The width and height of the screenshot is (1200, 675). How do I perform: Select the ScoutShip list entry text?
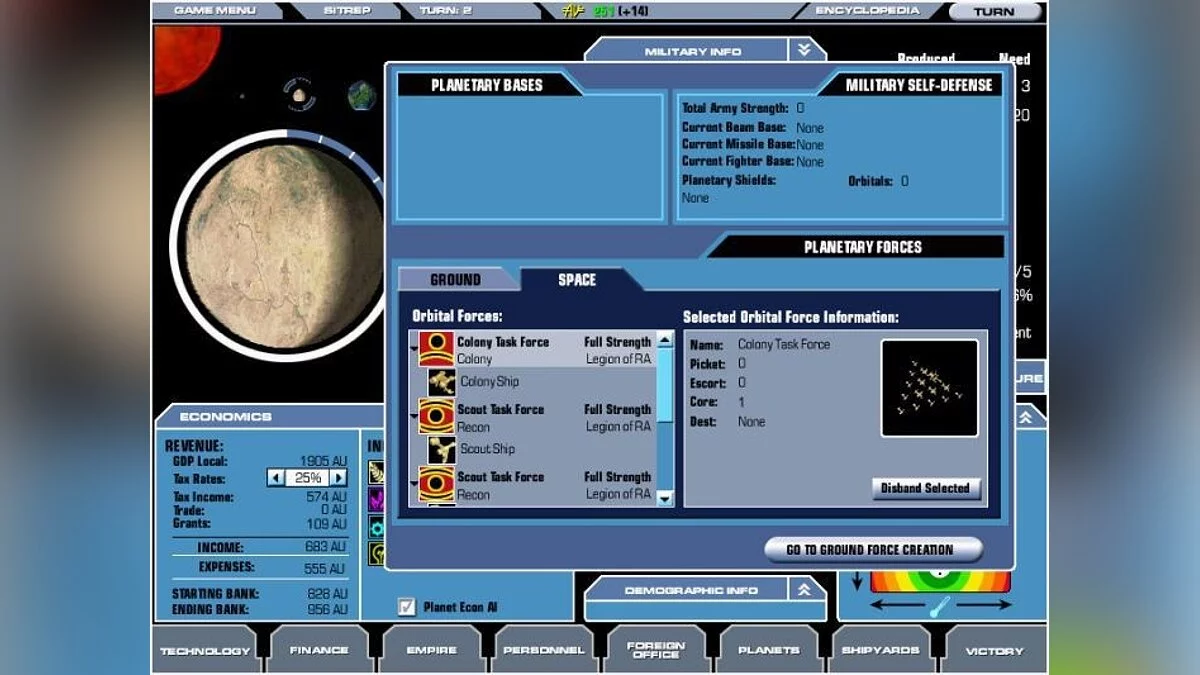click(x=488, y=449)
